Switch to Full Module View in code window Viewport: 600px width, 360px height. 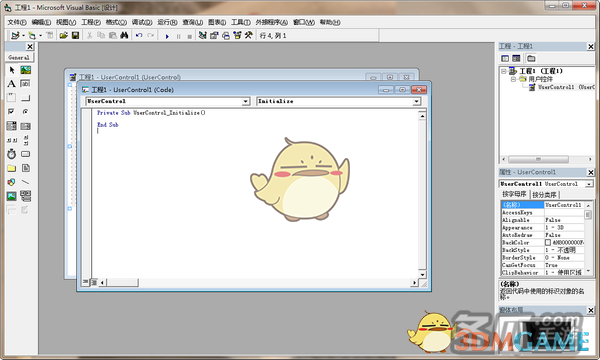pyautogui.click(x=94, y=282)
